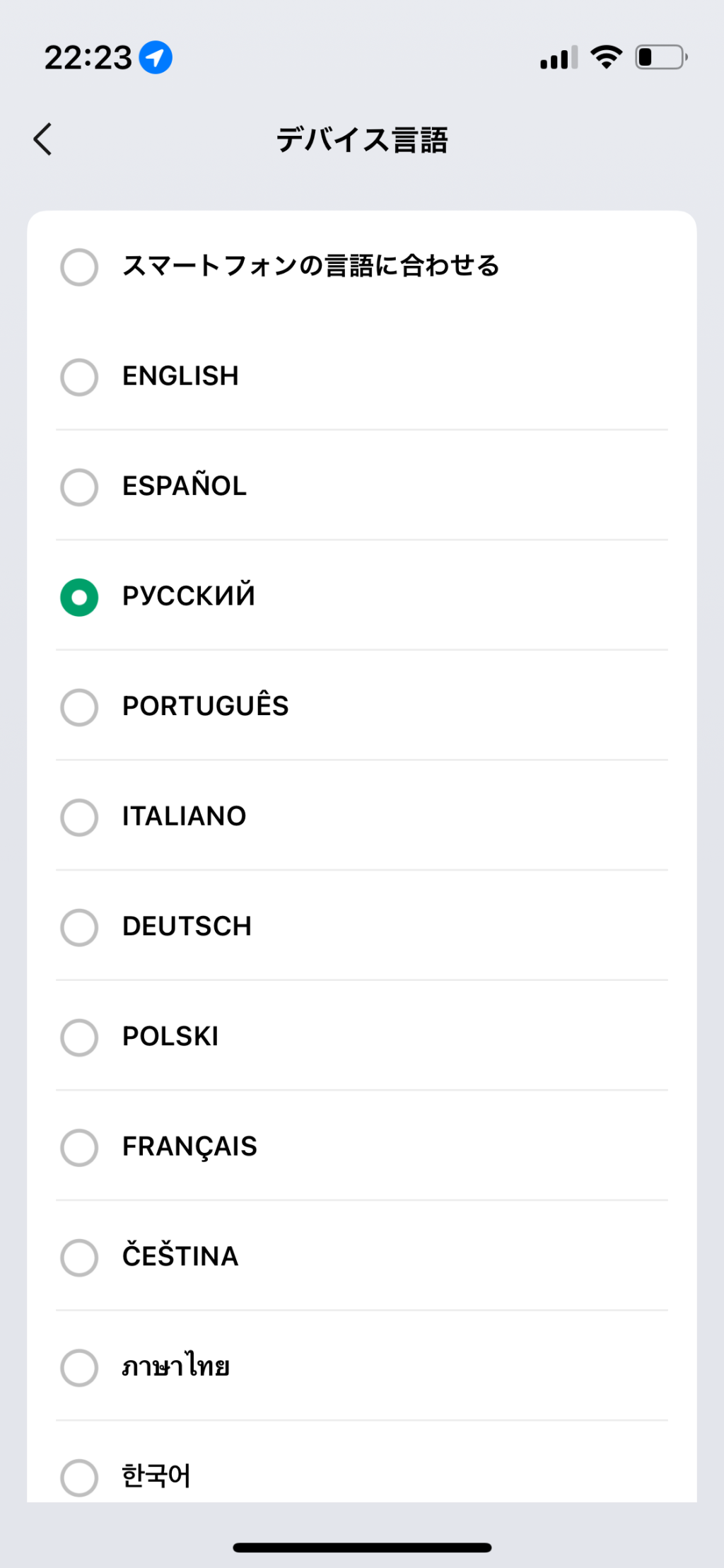724x1568 pixels.
Task: Select the POLSKI language label
Action: tap(170, 1037)
